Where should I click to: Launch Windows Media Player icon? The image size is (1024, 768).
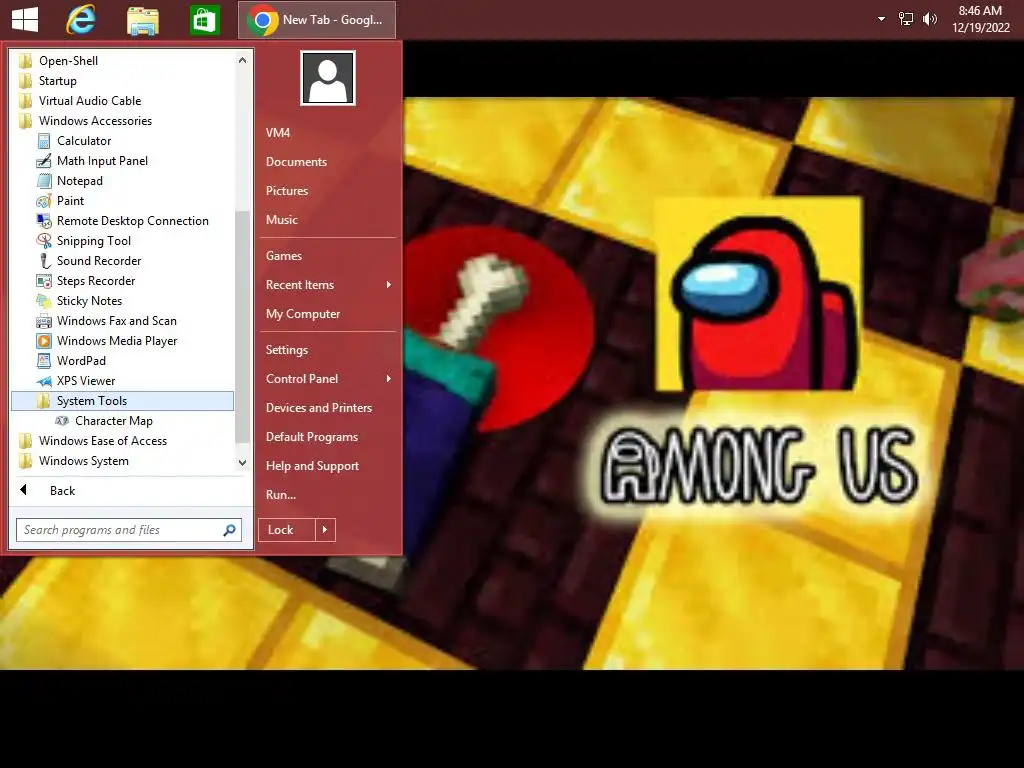click(44, 341)
